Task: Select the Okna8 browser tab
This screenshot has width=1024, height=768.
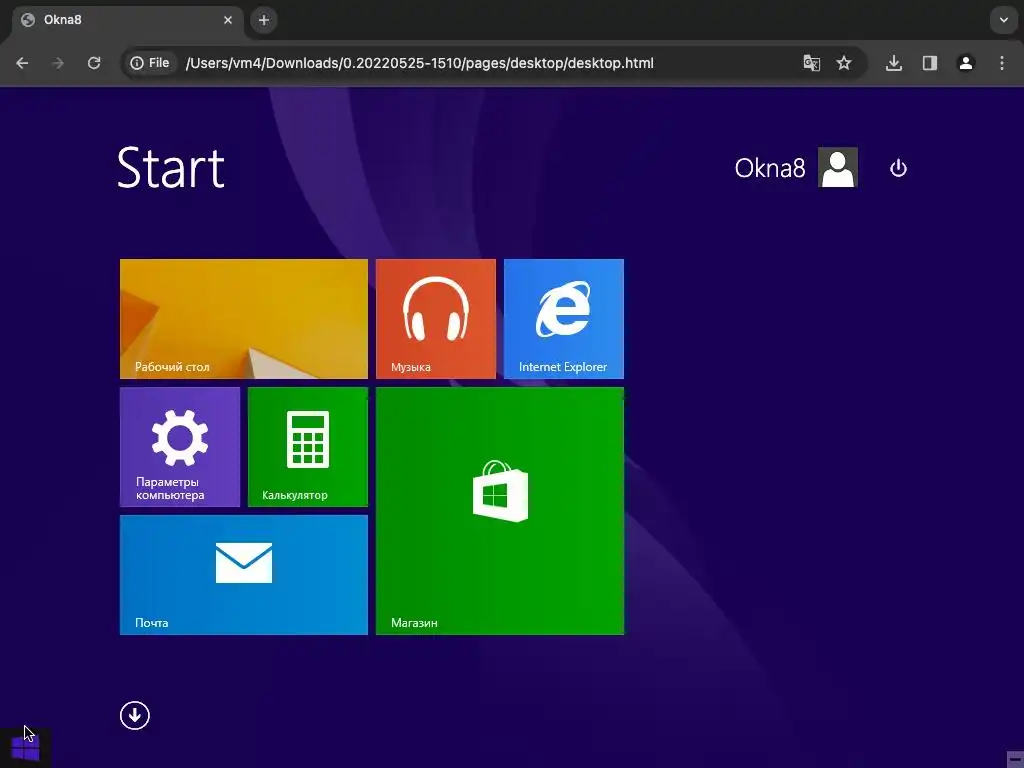Action: click(127, 20)
